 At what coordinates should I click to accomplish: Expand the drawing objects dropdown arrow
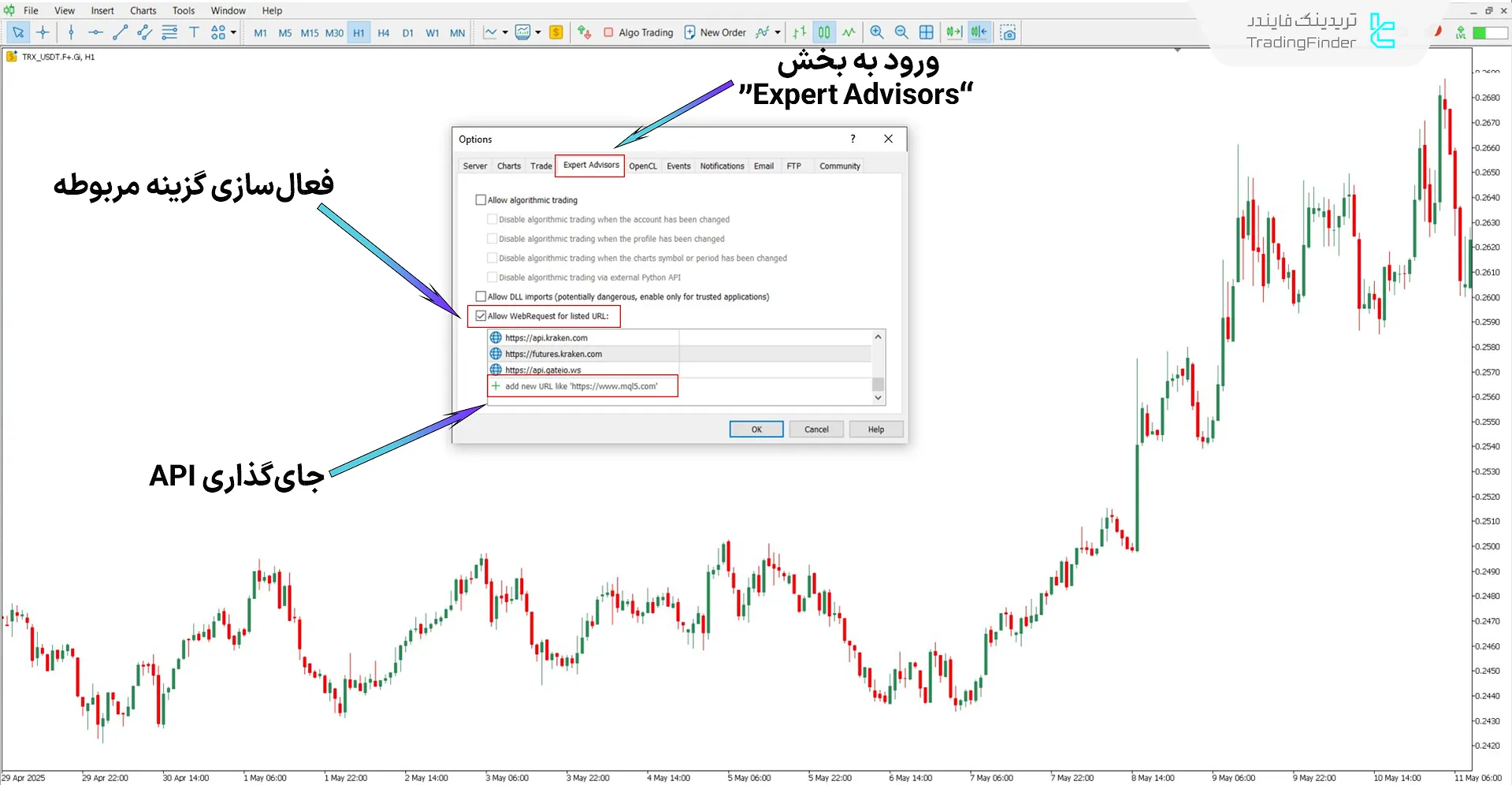(x=233, y=32)
